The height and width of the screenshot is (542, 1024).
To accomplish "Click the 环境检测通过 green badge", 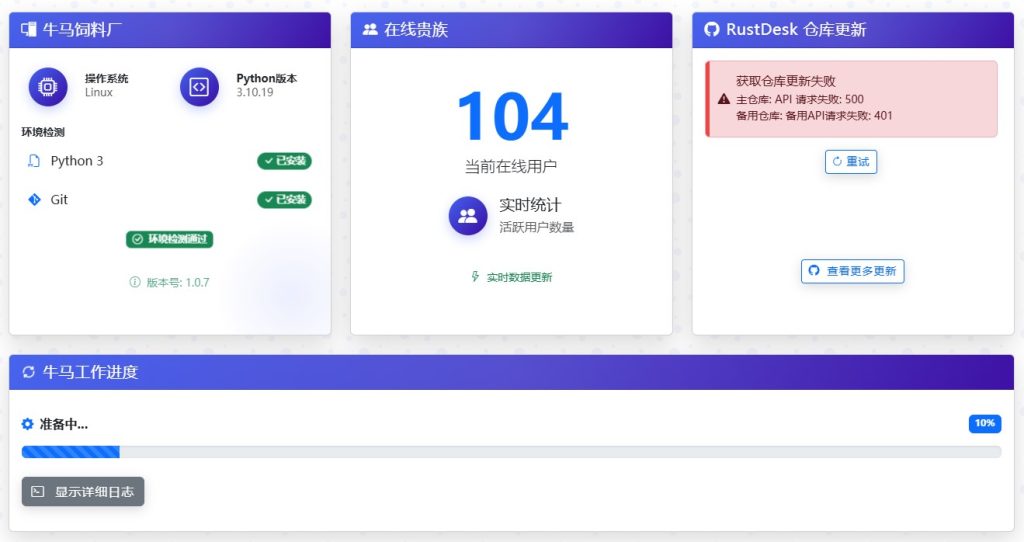I will [170, 240].
